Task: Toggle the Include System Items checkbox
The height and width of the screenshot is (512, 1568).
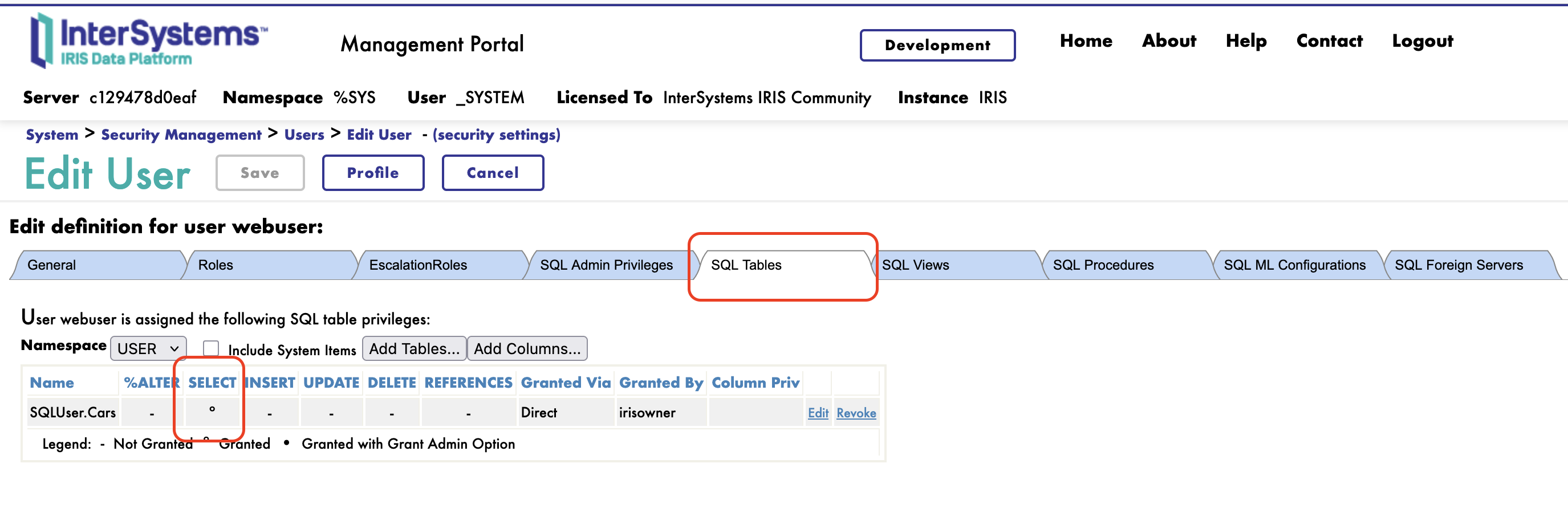Action: point(210,348)
